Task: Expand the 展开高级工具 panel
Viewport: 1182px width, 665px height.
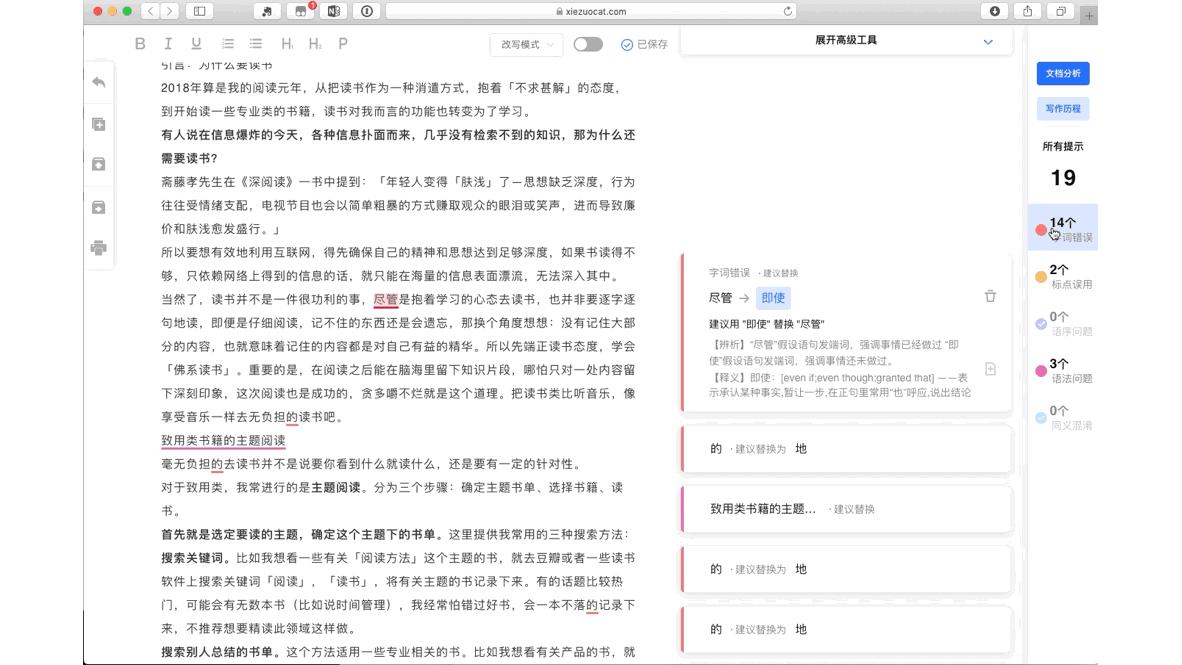Action: tap(845, 42)
